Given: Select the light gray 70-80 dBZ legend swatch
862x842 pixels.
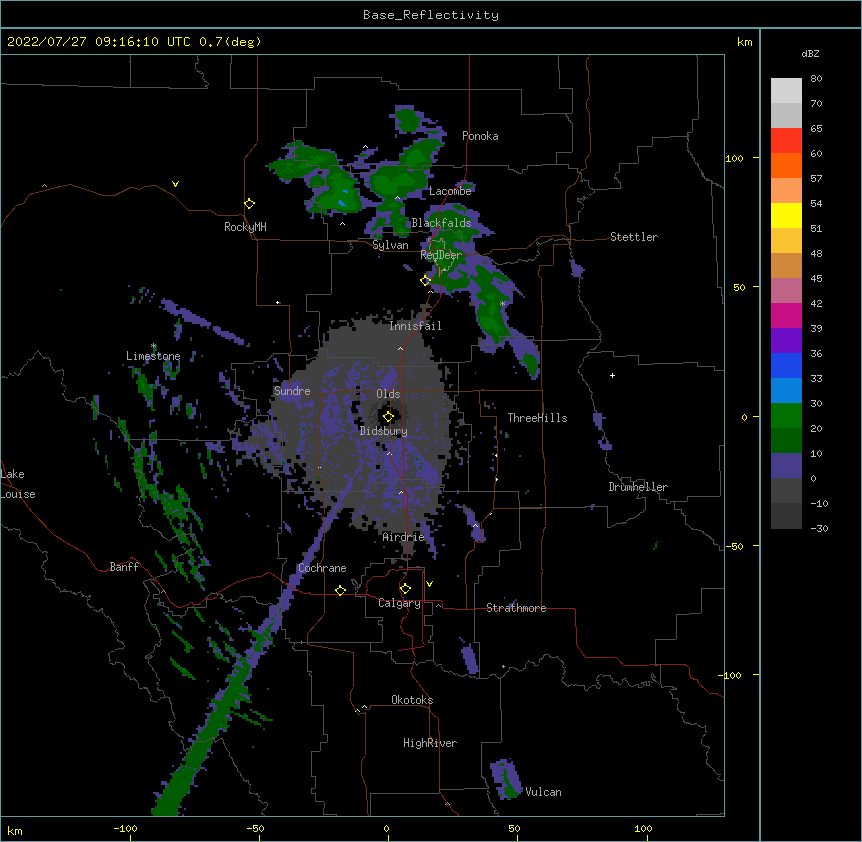Looking at the screenshot, I should coord(786,90).
